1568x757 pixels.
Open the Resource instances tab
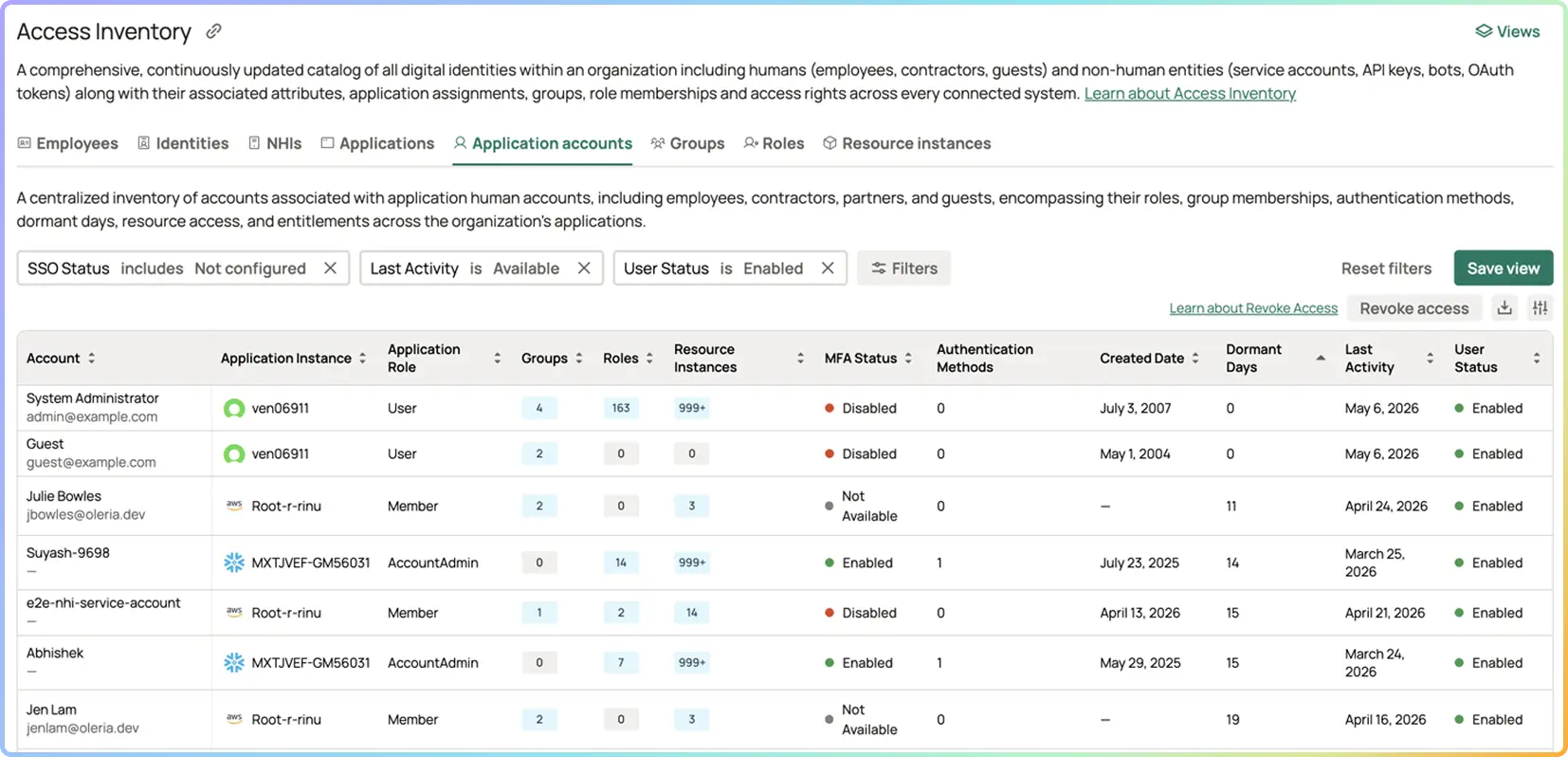pyautogui.click(x=907, y=143)
